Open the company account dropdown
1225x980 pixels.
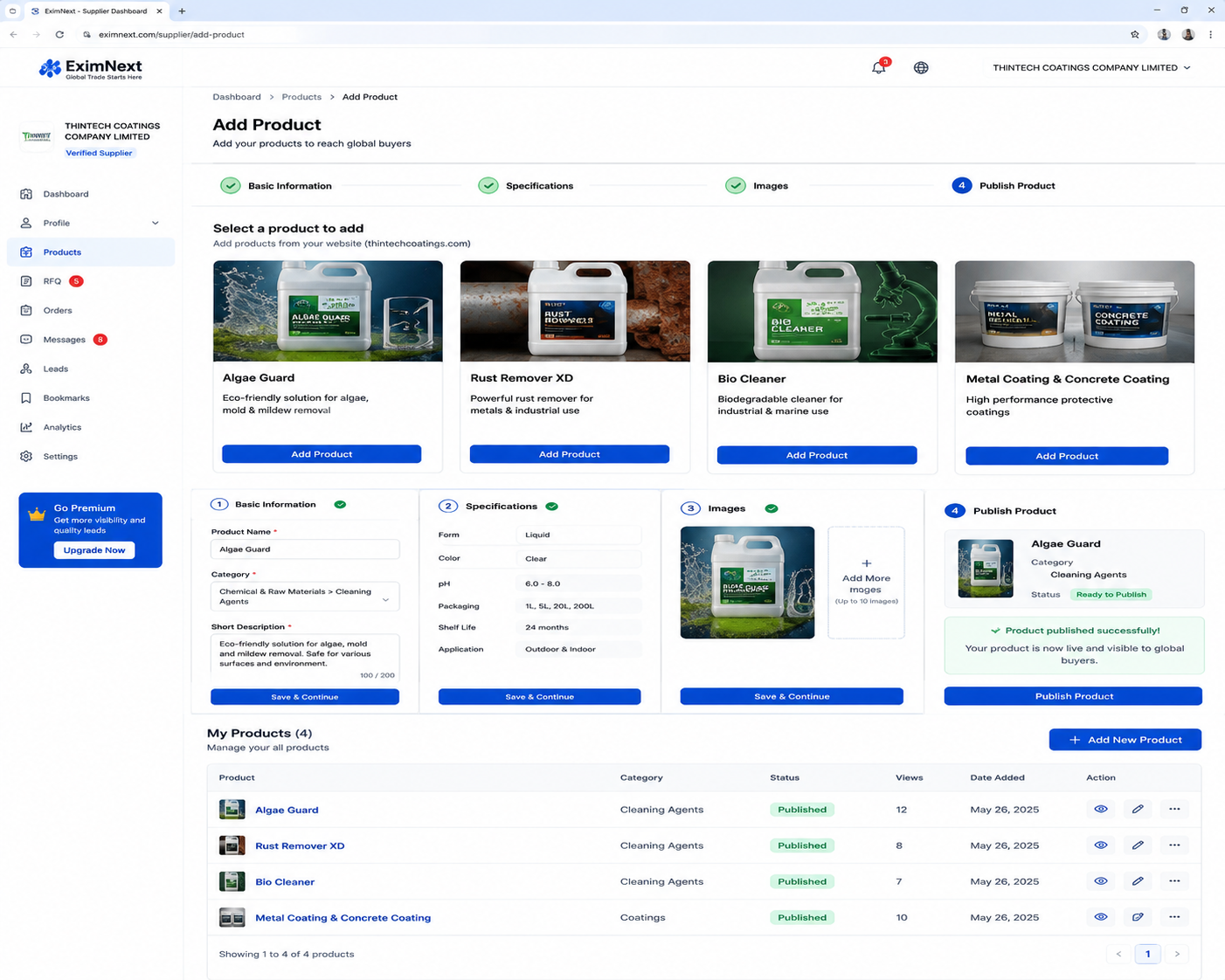point(1091,67)
